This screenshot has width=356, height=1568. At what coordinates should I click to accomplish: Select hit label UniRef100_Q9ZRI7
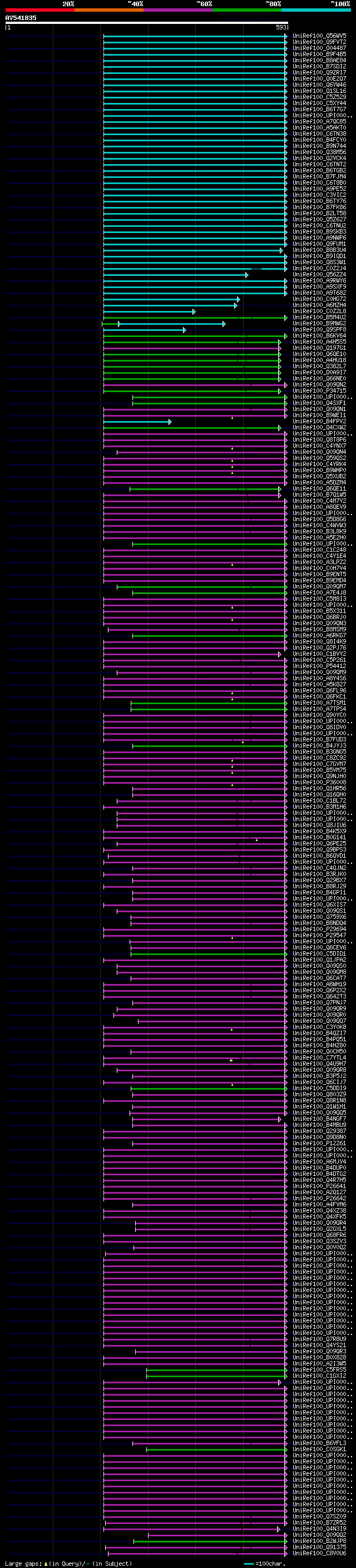(x=319, y=72)
